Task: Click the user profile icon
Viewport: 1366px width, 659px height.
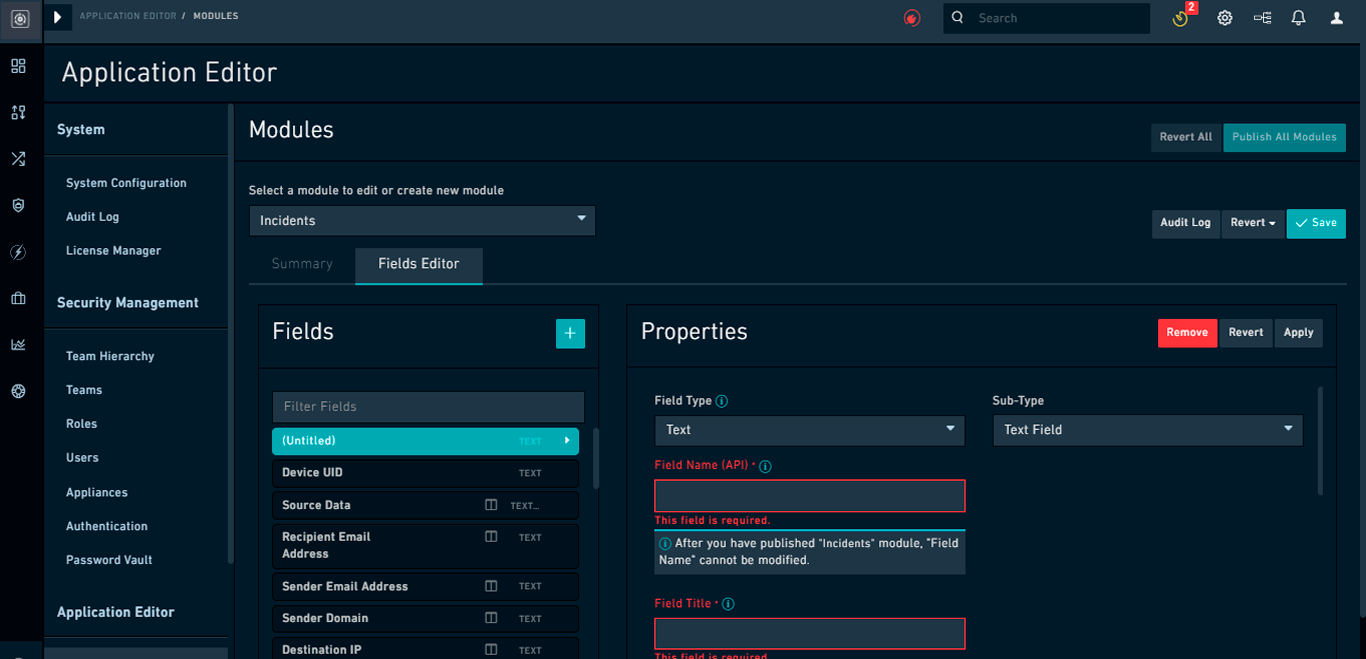Action: point(1336,17)
